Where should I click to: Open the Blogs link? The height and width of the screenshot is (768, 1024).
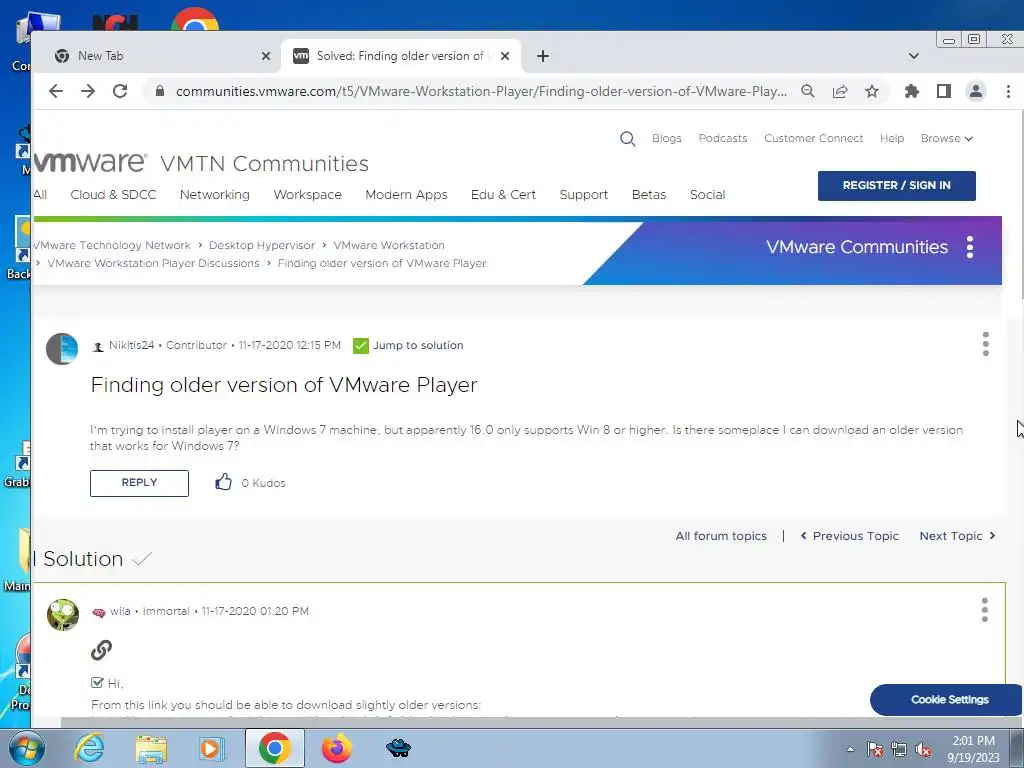(667, 138)
